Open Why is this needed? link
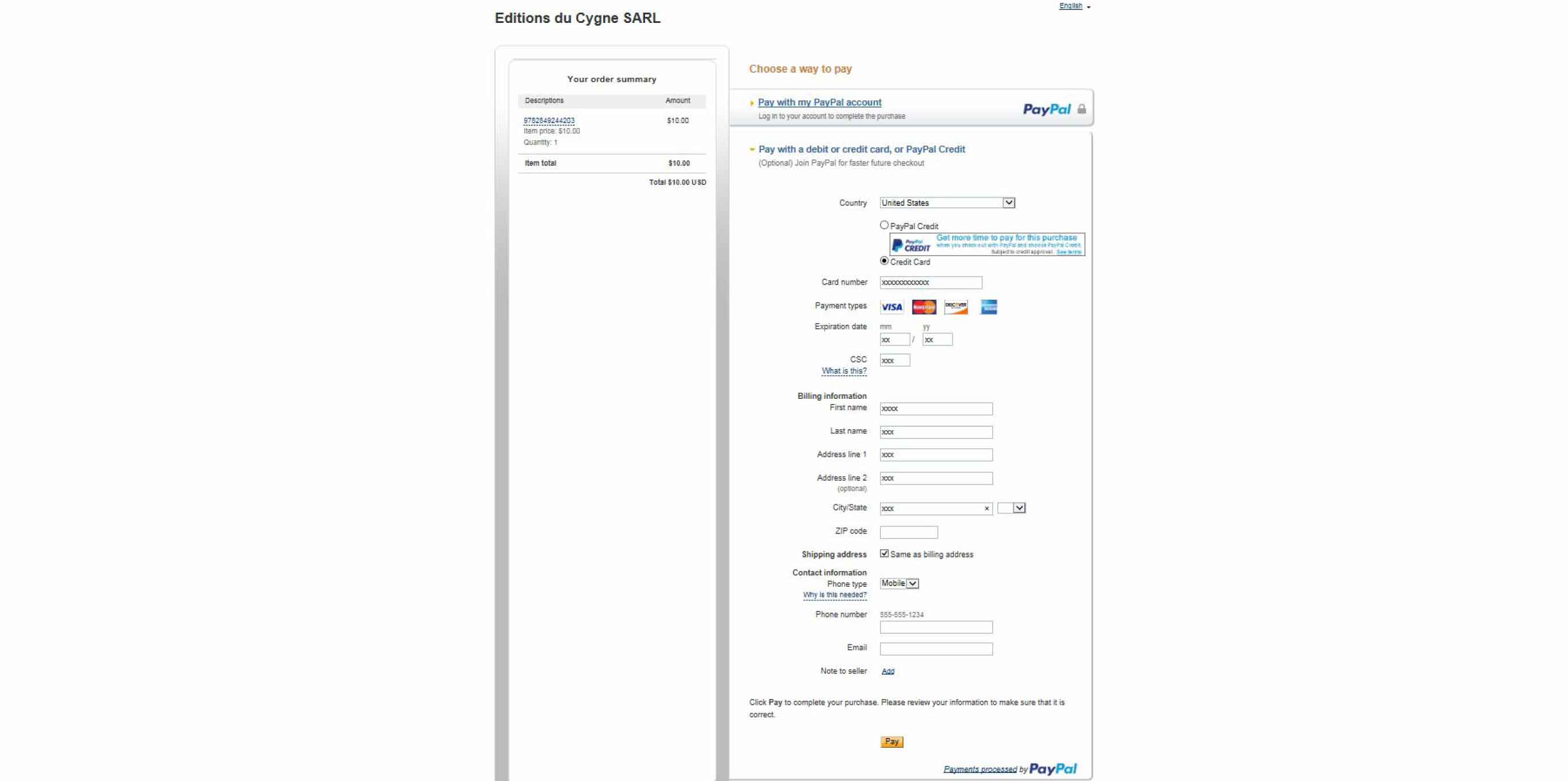Viewport: 1568px width, 781px height. coord(835,595)
